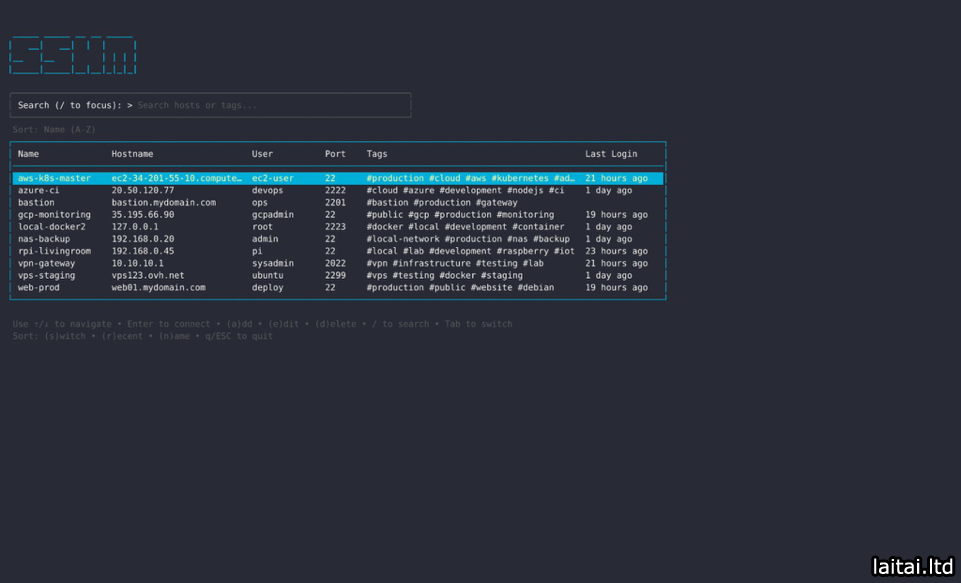This screenshot has width=961, height=583.
Task: Select the aws-k8s-master host row
Action: (x=54, y=178)
